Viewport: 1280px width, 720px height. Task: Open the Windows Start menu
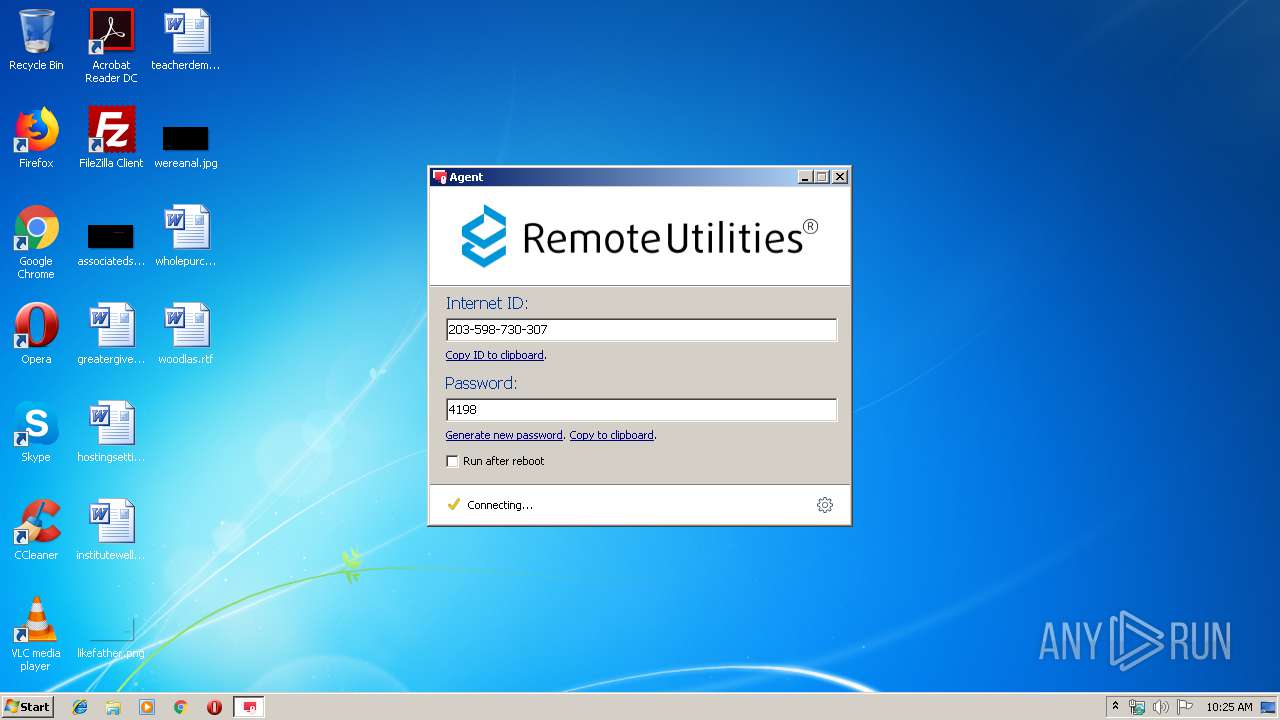click(27, 707)
